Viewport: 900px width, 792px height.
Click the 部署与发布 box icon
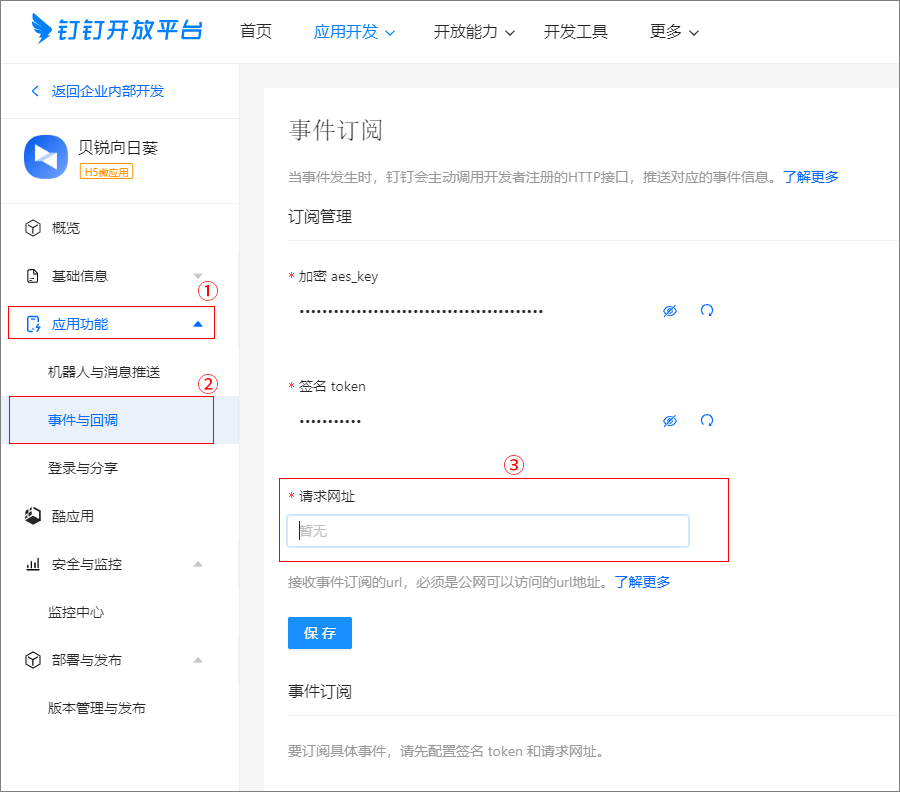pyautogui.click(x=33, y=660)
